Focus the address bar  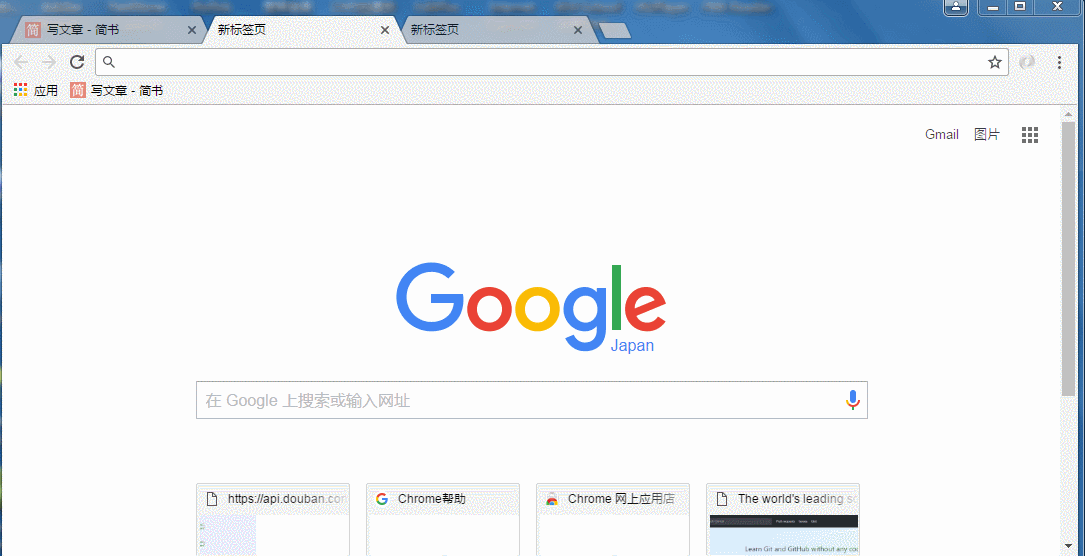coord(551,62)
